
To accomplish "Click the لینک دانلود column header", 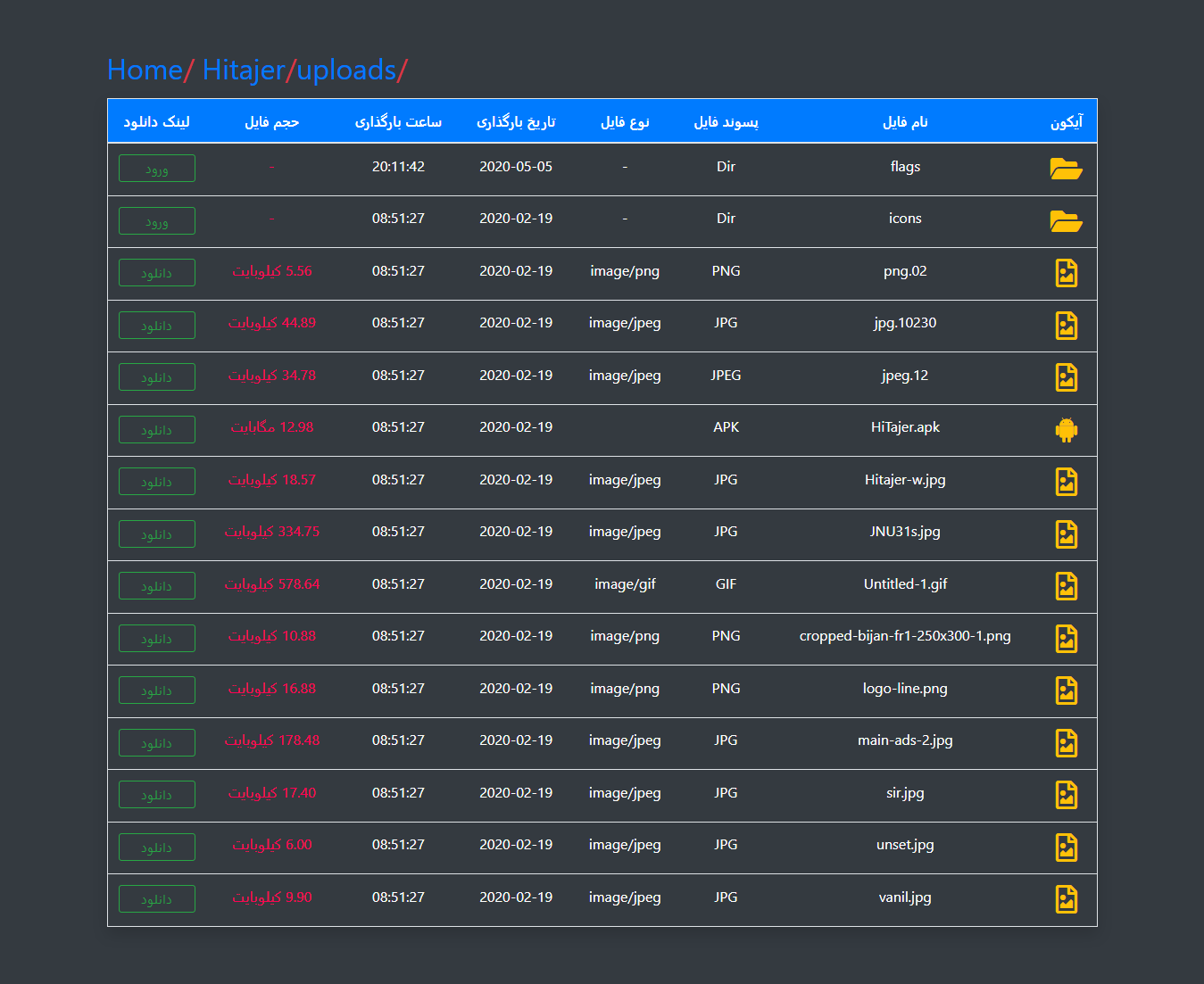I will click(x=157, y=121).
